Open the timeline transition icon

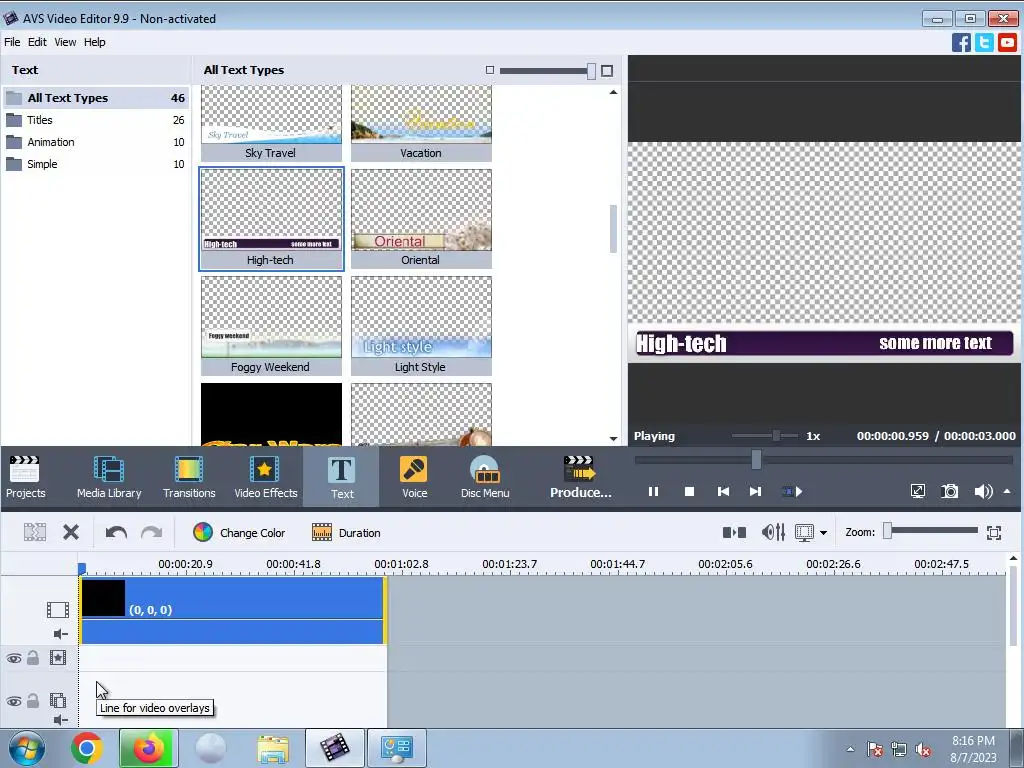pos(734,533)
